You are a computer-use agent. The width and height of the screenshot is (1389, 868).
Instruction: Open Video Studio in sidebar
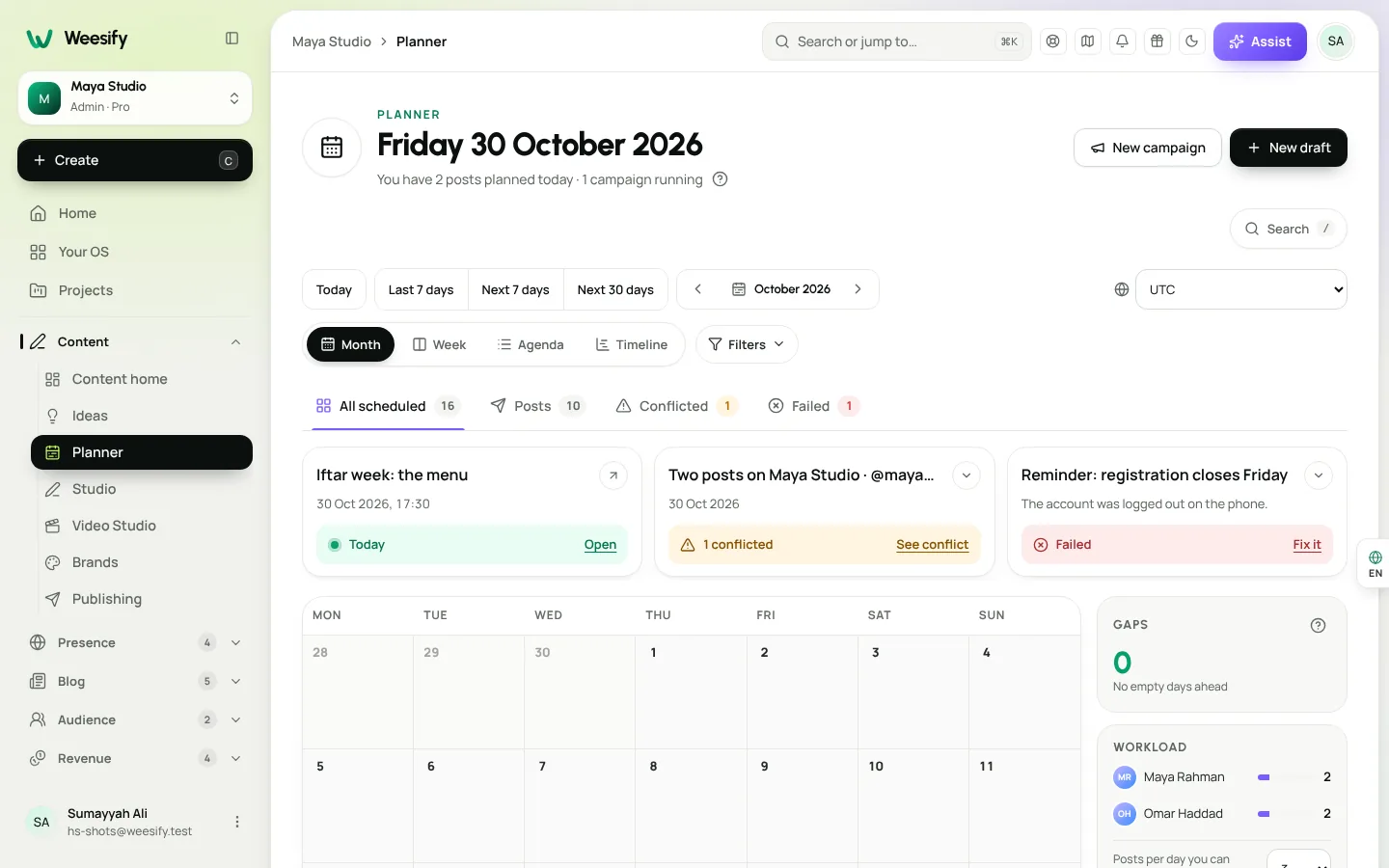pyautogui.click(x=142, y=526)
